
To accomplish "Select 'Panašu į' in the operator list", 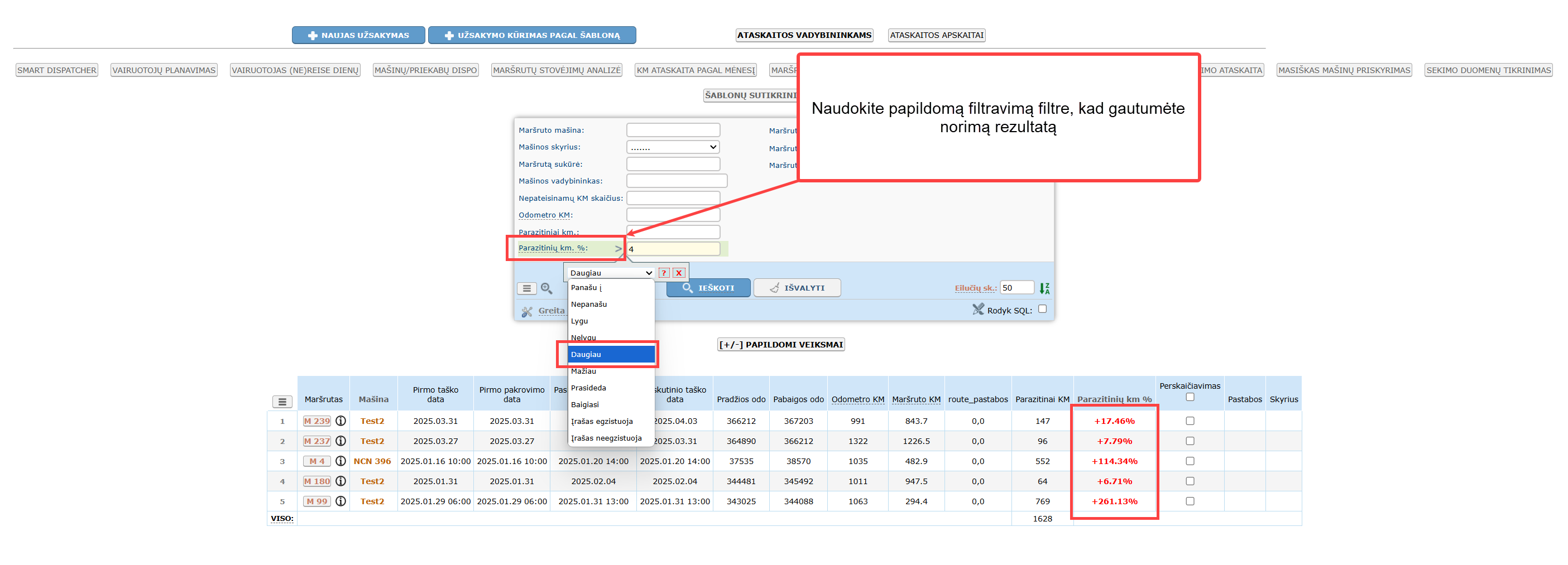I will [x=611, y=288].
